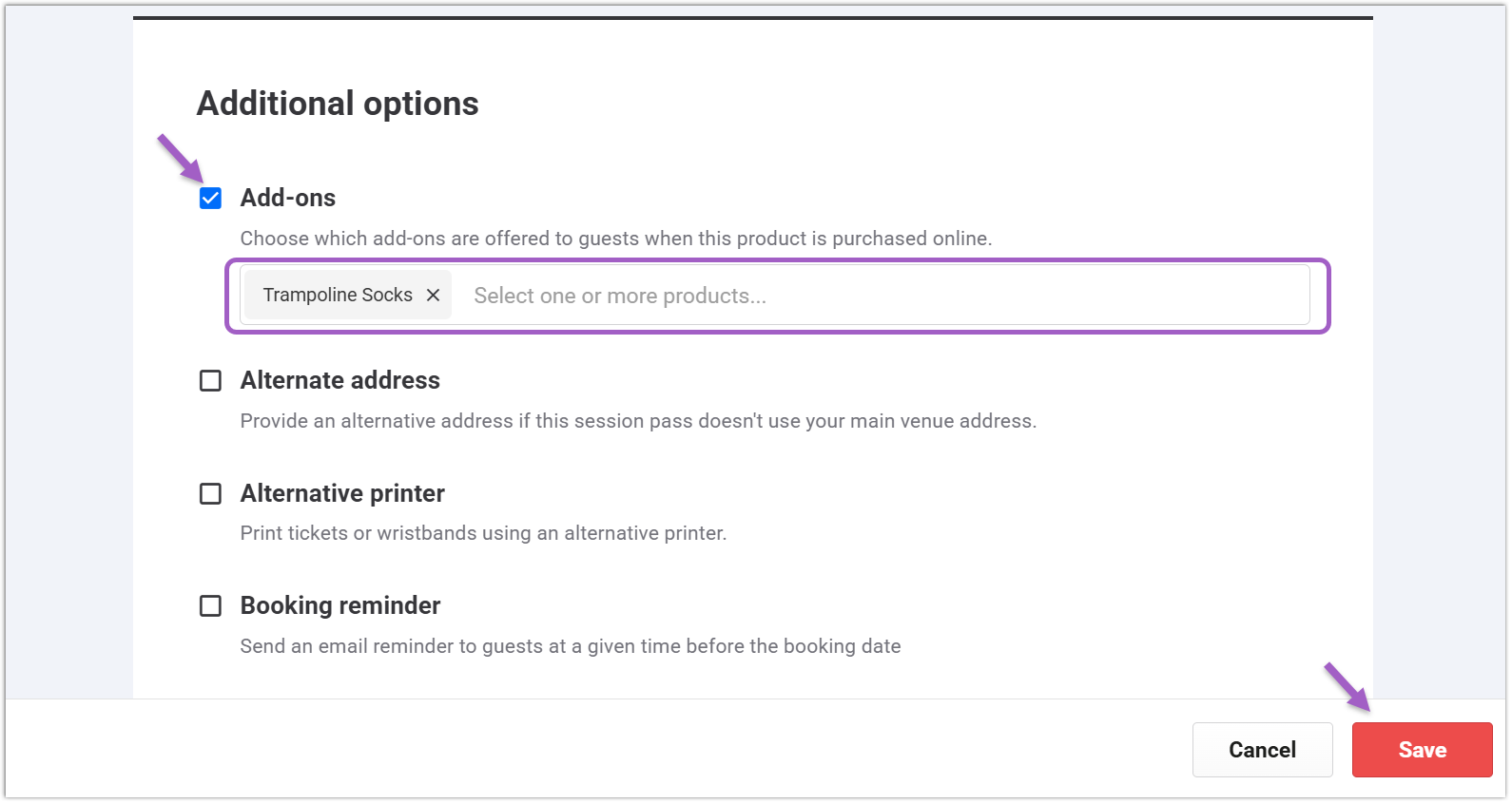
Task: Click the Additional options heading
Action: tap(338, 104)
